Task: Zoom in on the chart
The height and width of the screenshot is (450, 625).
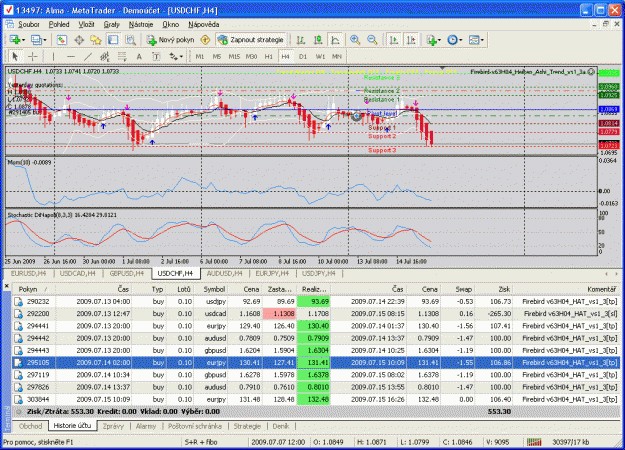Action: point(355,40)
